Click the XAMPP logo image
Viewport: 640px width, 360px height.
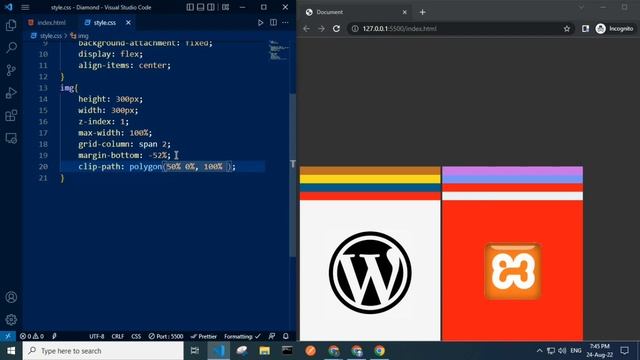[513, 271]
